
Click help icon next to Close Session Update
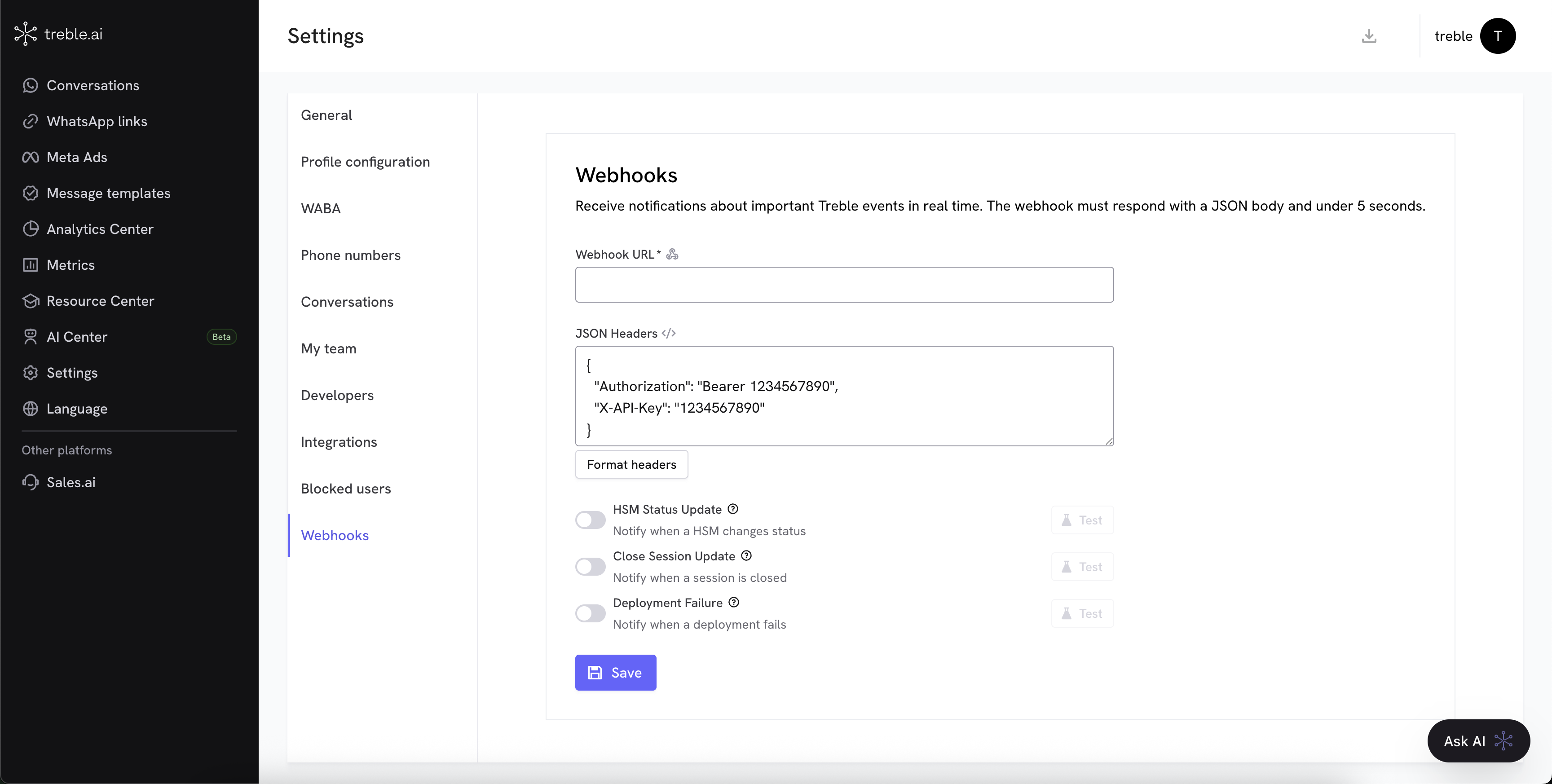pos(746,555)
